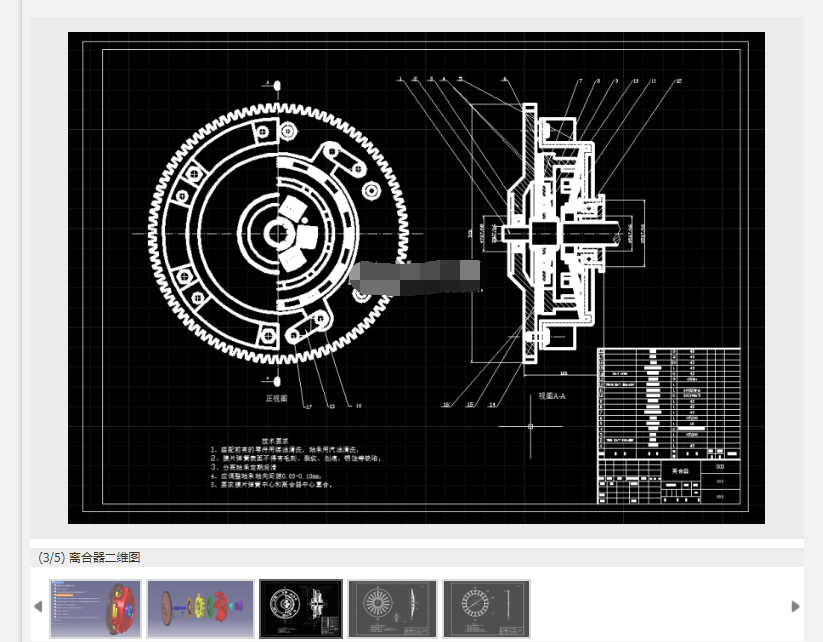Screen dimensions: 823x642
Task: Click the previous thumbnails left arrow
Action: point(38,607)
